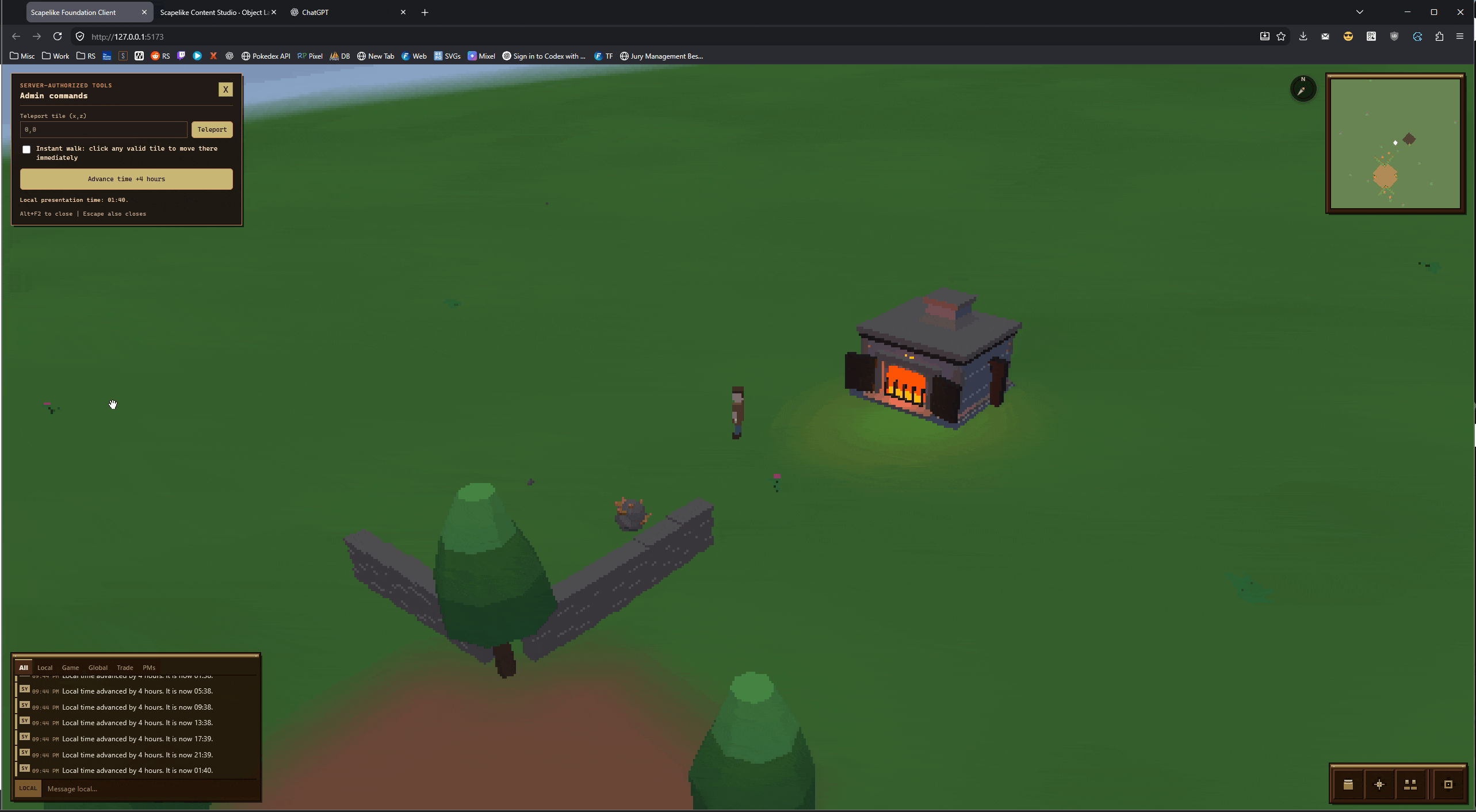Open the sparkle star panel icon

tap(1379, 784)
